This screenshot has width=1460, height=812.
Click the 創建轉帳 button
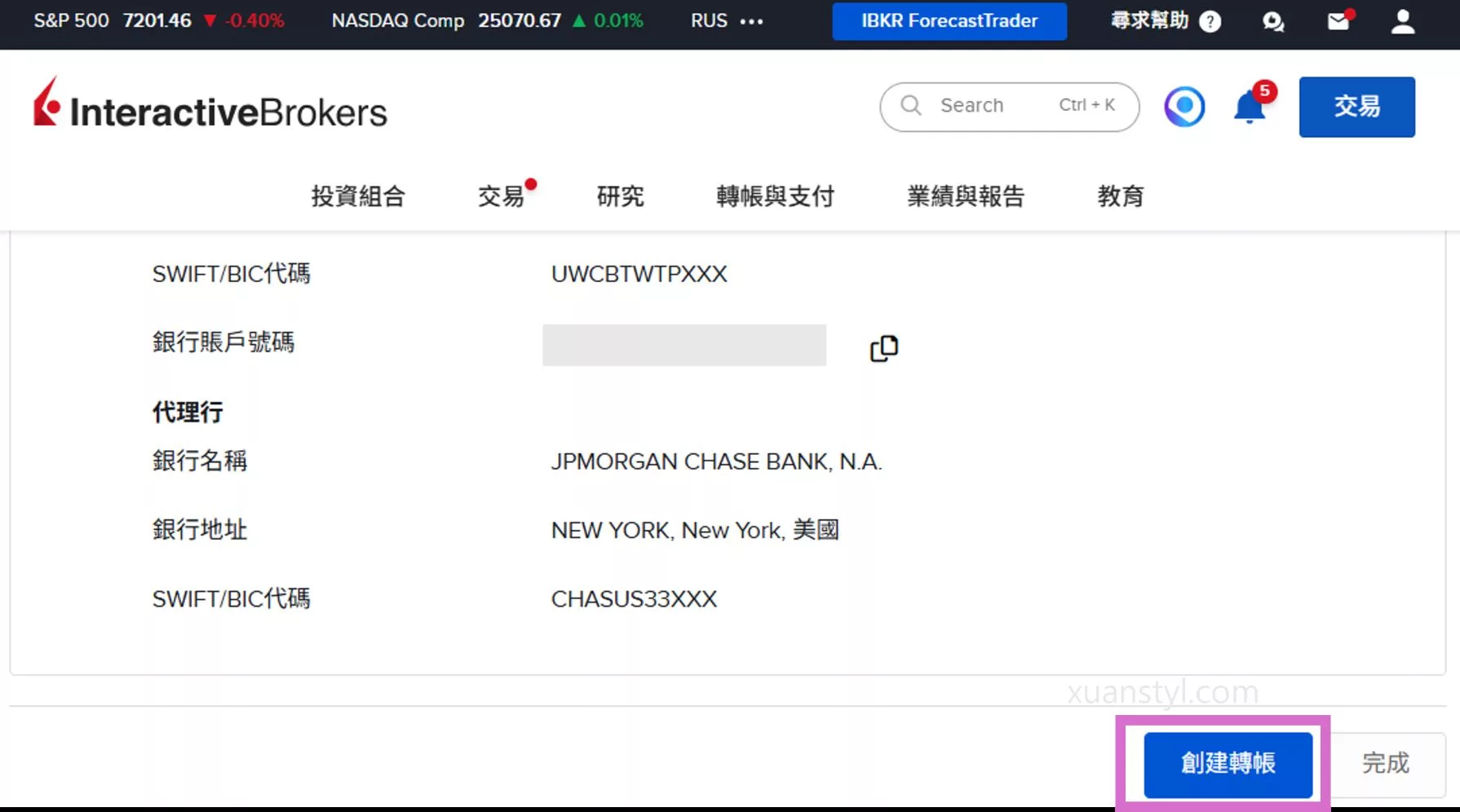click(1228, 764)
